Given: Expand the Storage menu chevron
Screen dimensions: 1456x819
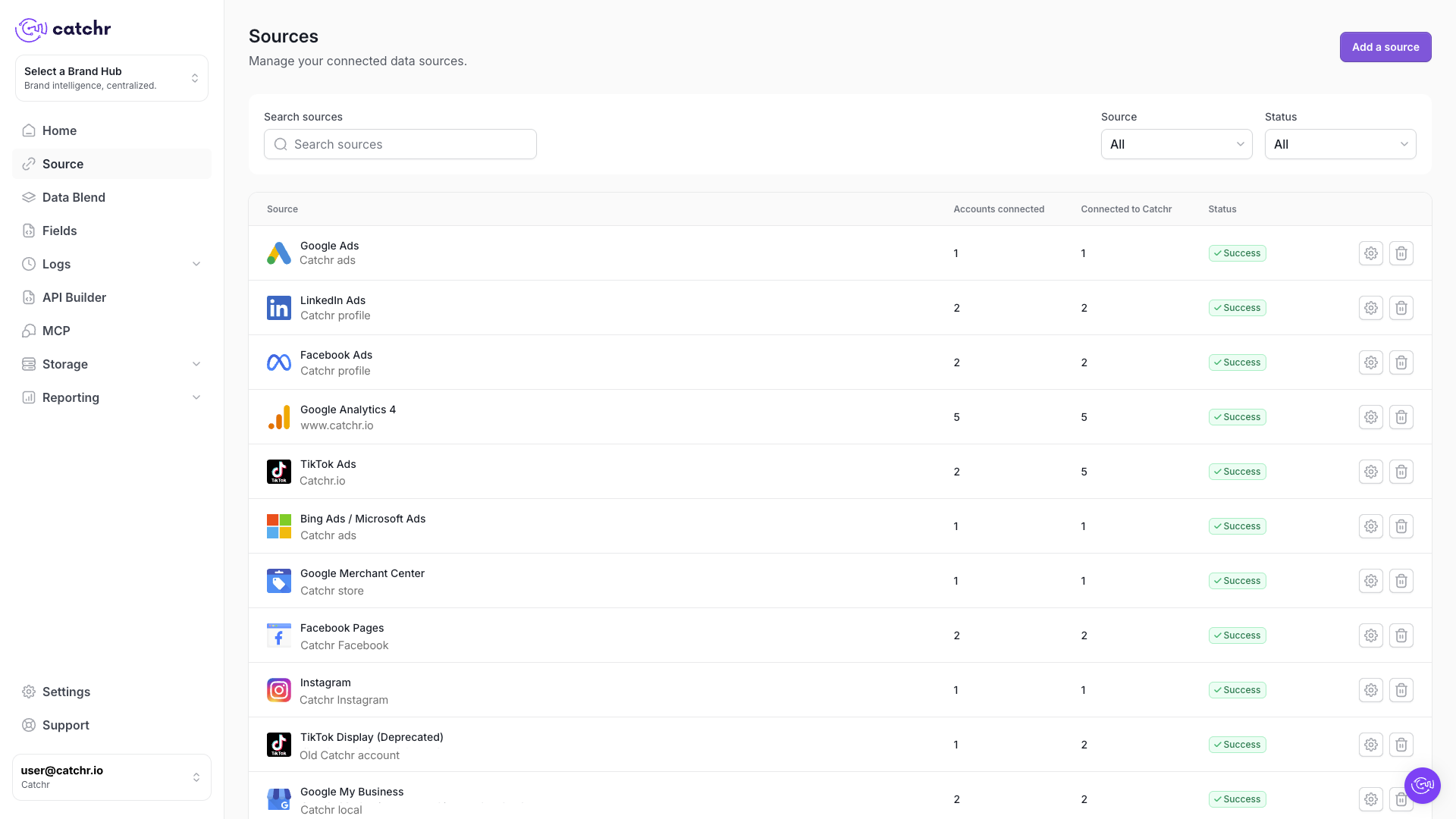Looking at the screenshot, I should (196, 364).
